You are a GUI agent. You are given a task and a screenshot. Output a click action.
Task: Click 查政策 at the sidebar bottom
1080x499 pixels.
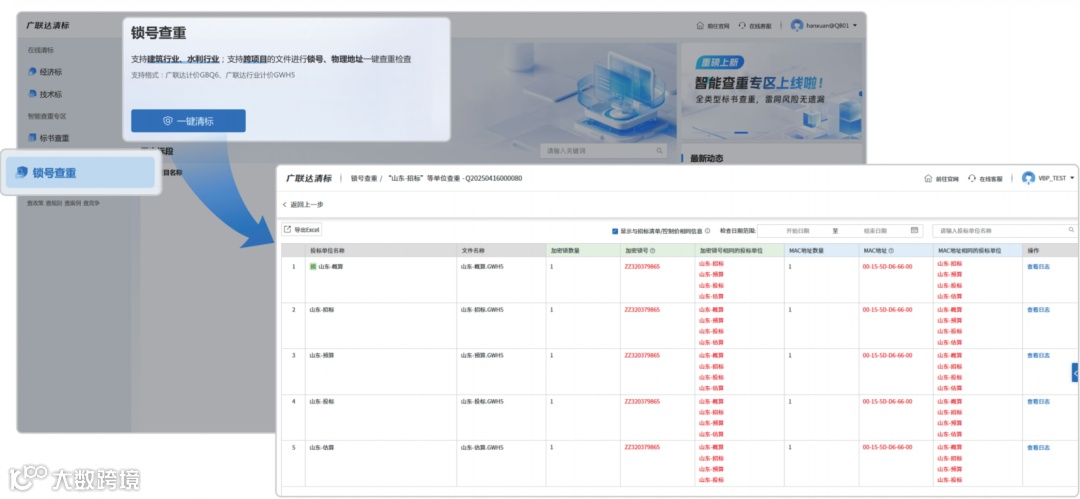click(x=34, y=203)
